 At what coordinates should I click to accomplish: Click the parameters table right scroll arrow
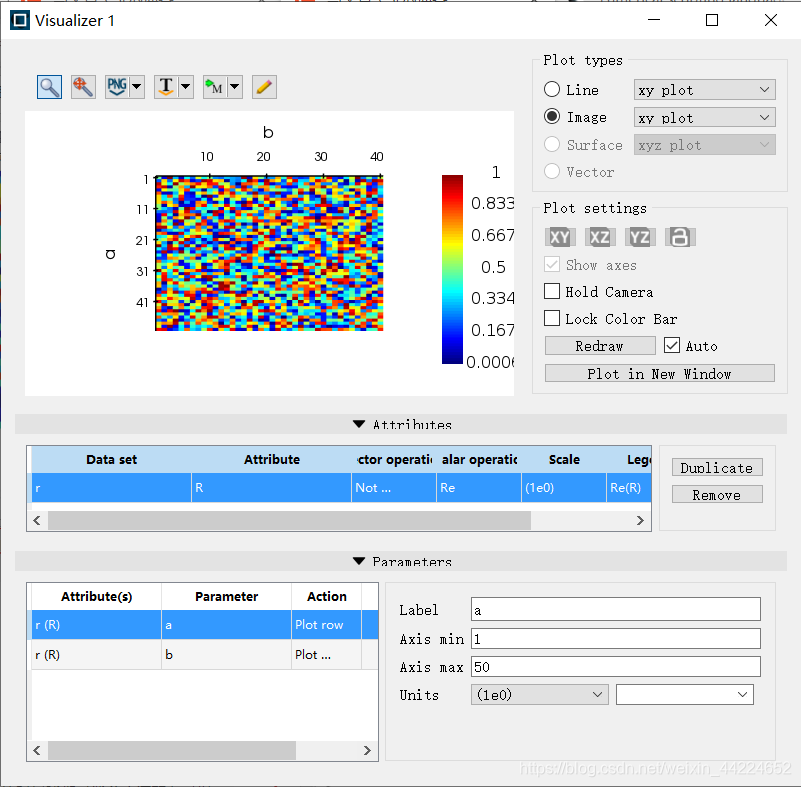pyautogui.click(x=367, y=750)
